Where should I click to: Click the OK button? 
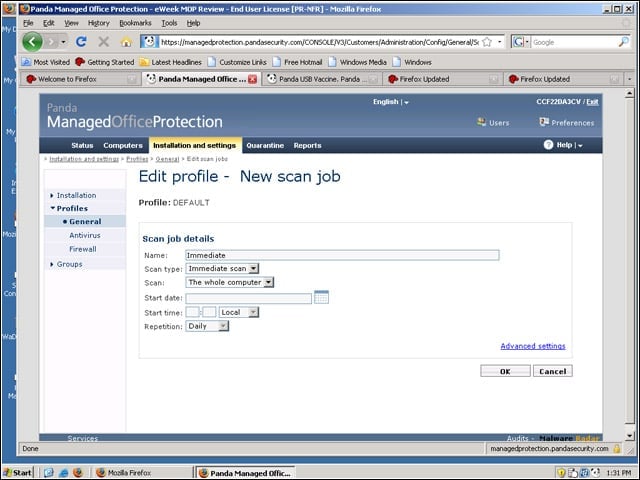(x=505, y=371)
